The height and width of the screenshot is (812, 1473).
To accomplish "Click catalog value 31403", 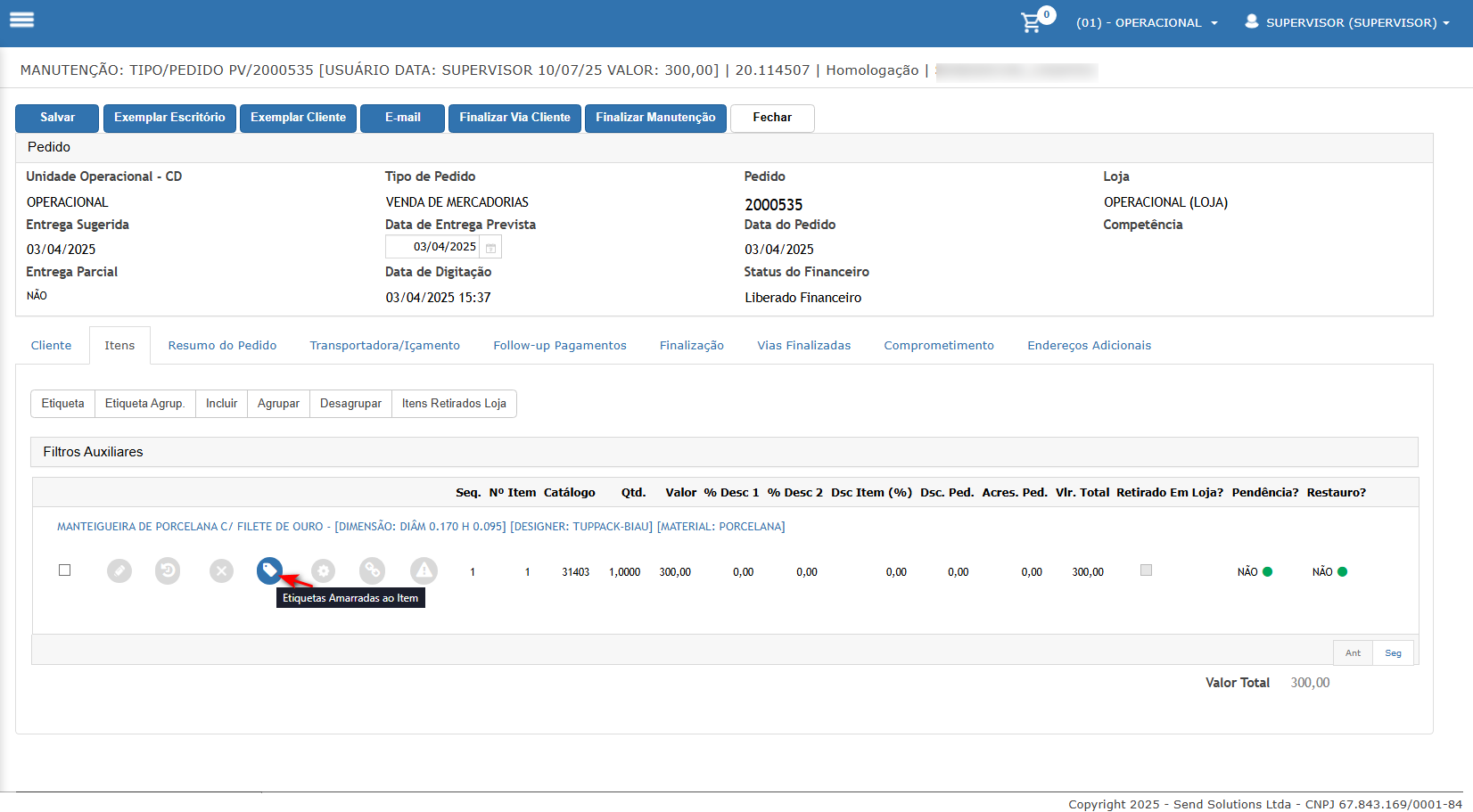I will (575, 572).
